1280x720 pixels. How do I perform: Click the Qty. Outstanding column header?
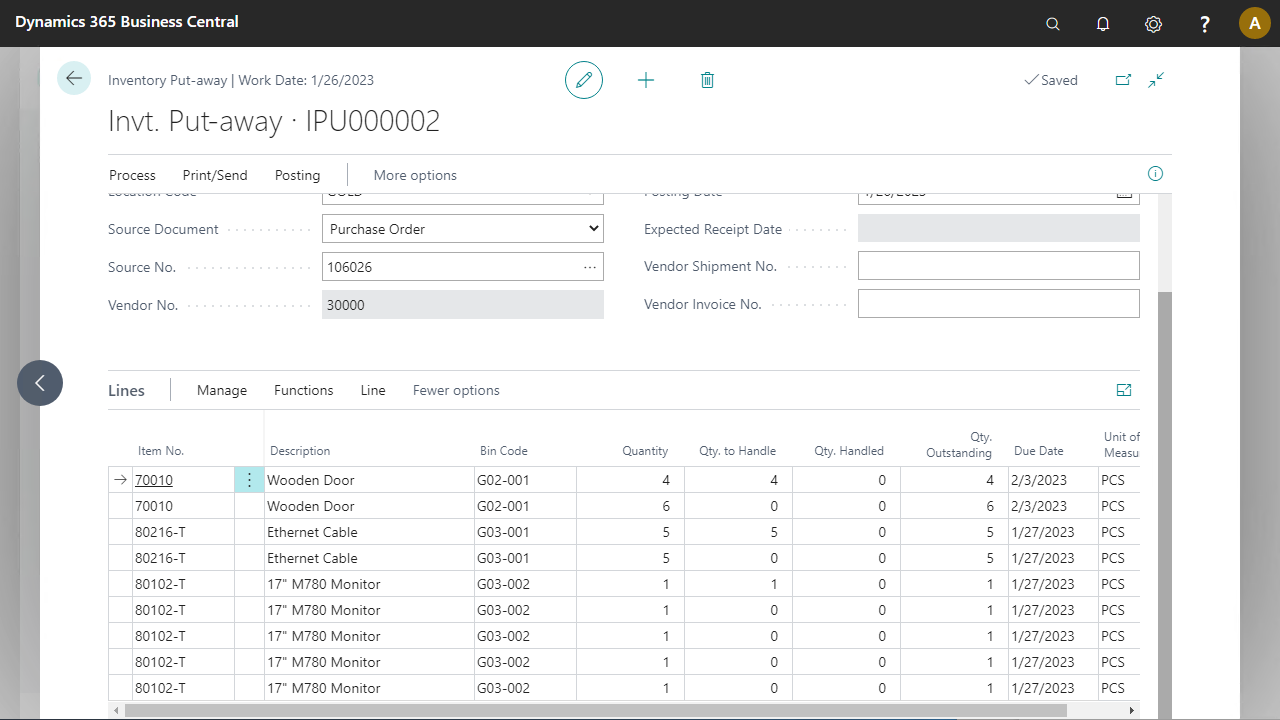pyautogui.click(x=959, y=445)
